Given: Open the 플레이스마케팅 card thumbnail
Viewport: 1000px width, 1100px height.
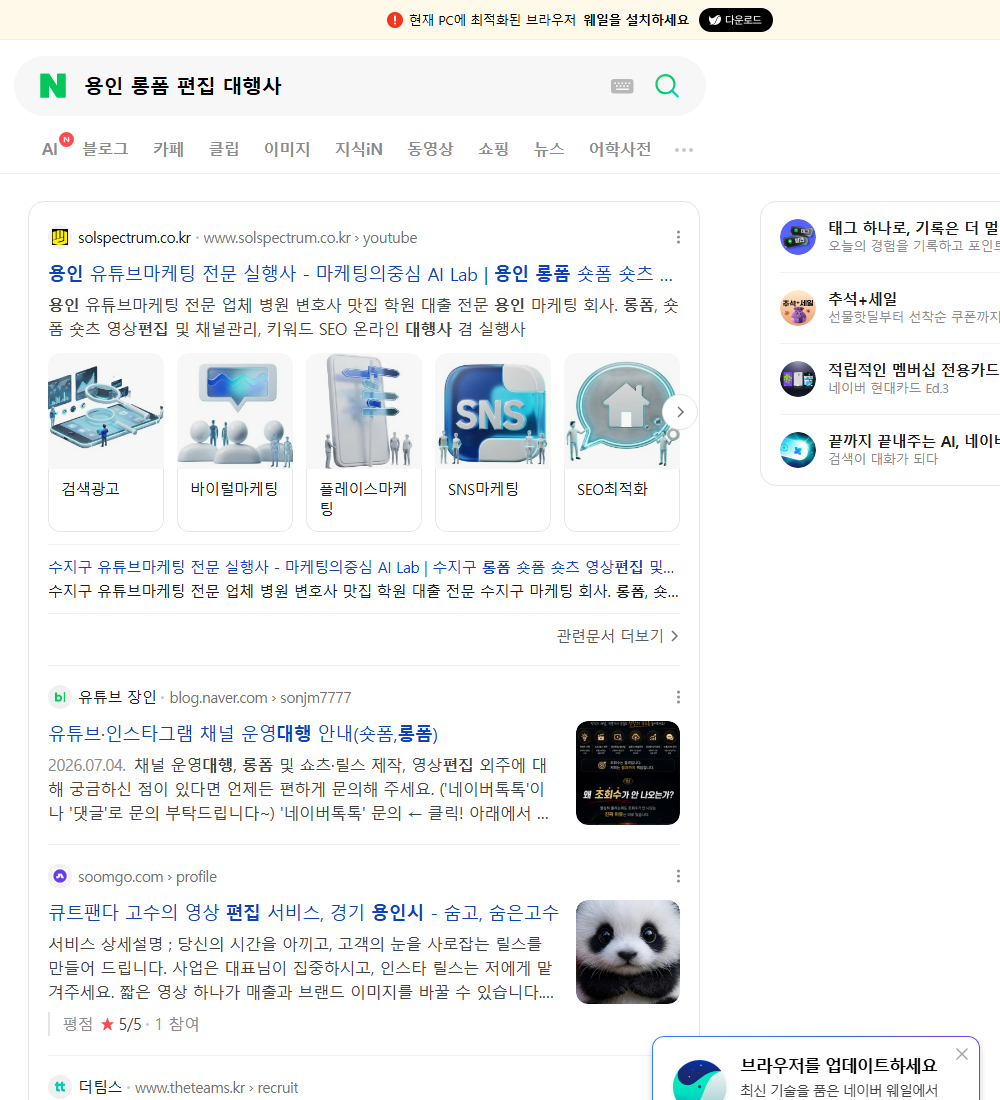Looking at the screenshot, I should pos(364,411).
